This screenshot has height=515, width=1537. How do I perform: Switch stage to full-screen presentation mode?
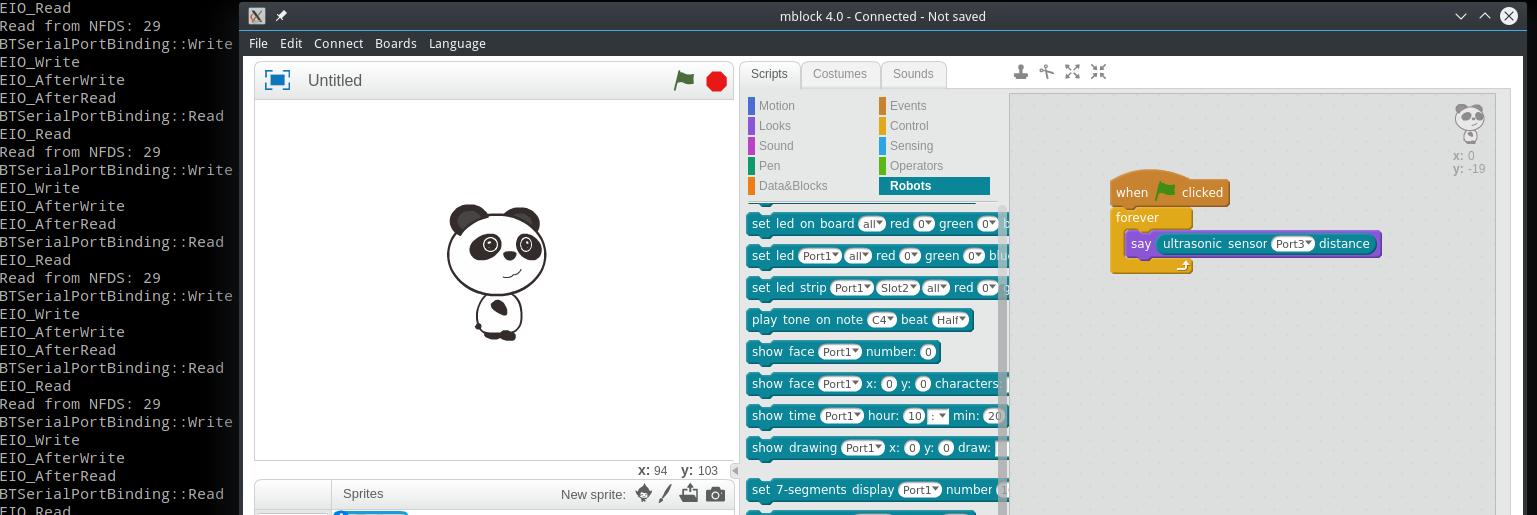[277, 80]
